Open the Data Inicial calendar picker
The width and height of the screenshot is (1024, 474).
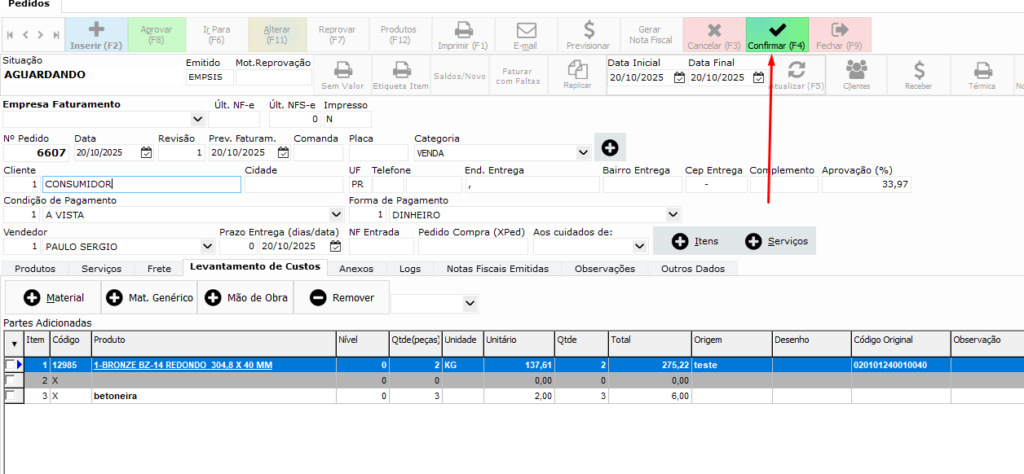(x=679, y=78)
